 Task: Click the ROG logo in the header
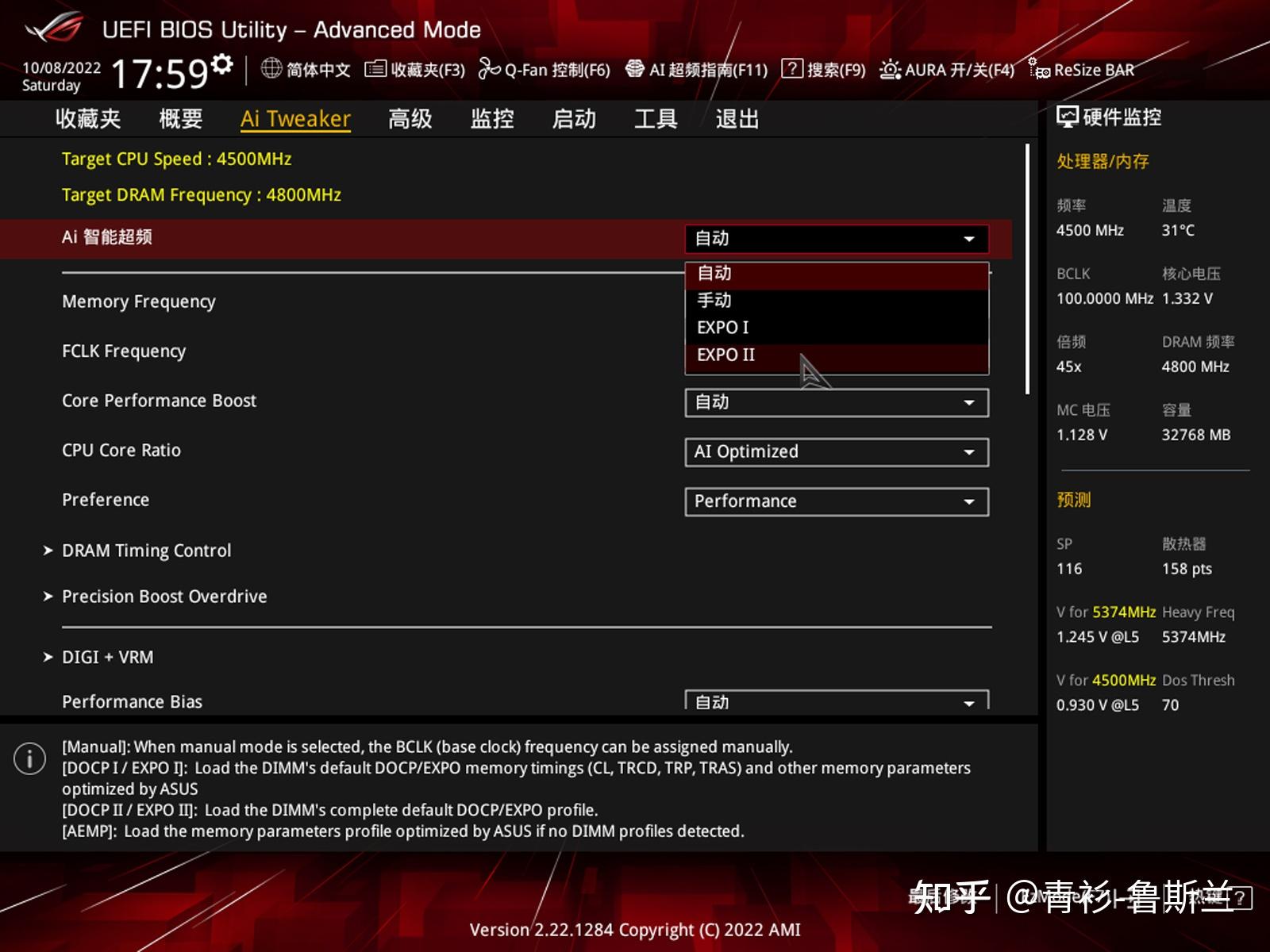(x=55, y=29)
